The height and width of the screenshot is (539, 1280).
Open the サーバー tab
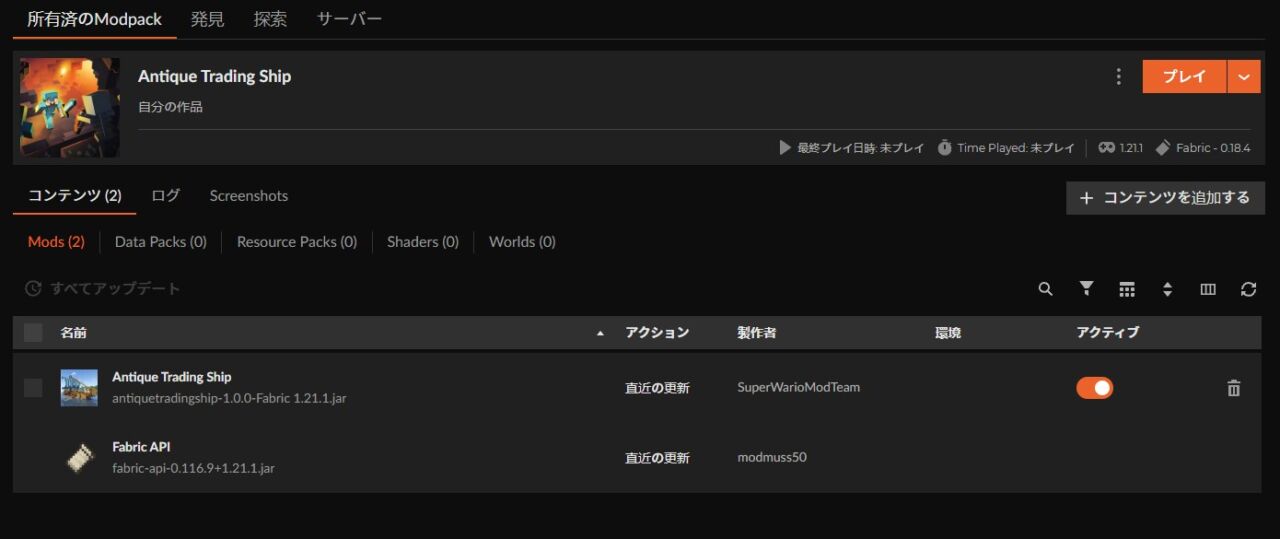349,19
